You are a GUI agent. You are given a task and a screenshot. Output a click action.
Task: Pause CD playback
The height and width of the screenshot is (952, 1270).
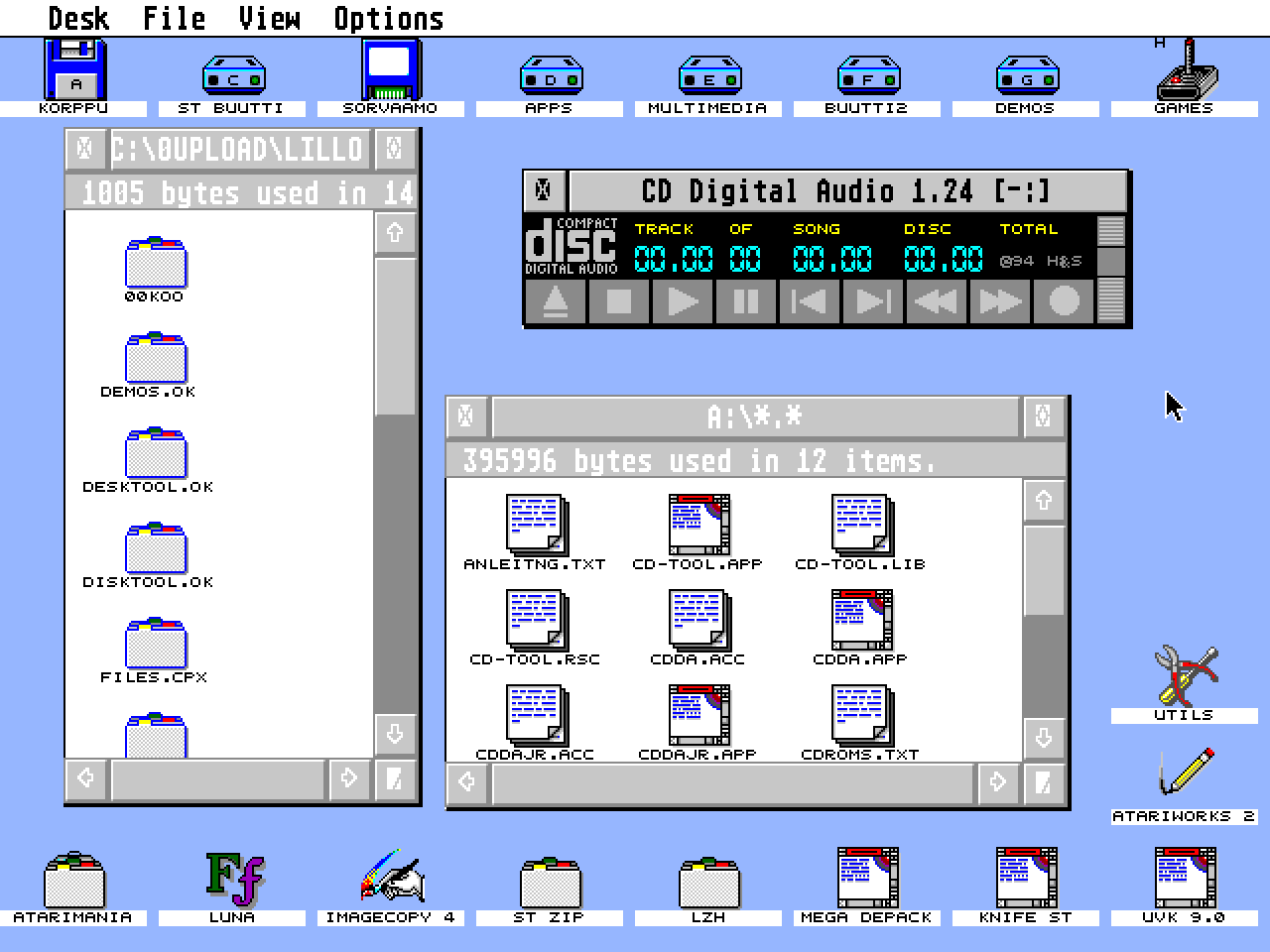(744, 302)
